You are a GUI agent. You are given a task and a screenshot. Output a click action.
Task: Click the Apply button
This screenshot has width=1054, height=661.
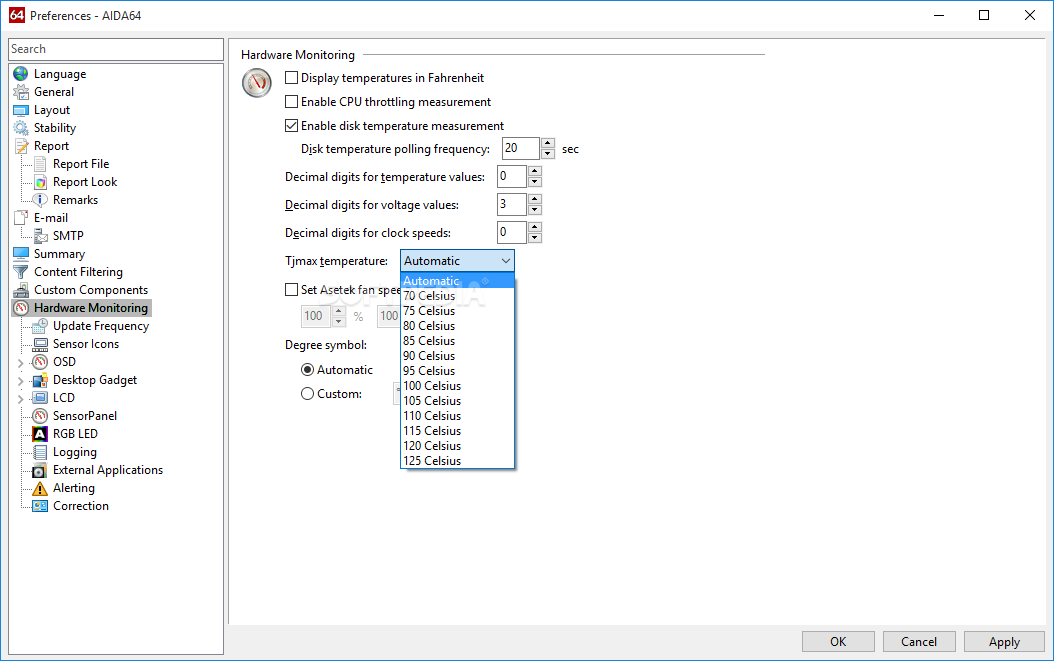click(1004, 641)
